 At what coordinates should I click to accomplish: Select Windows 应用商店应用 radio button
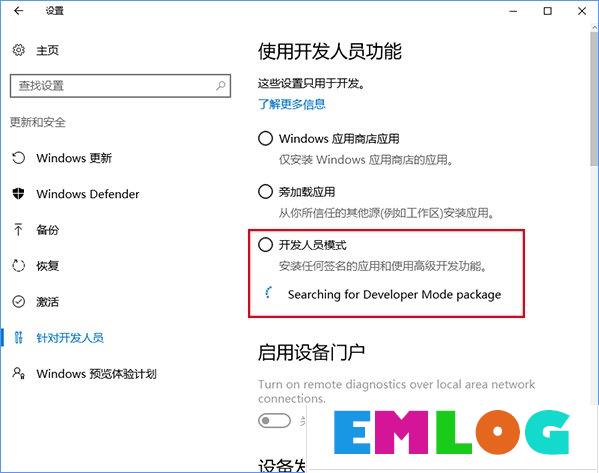coord(265,138)
